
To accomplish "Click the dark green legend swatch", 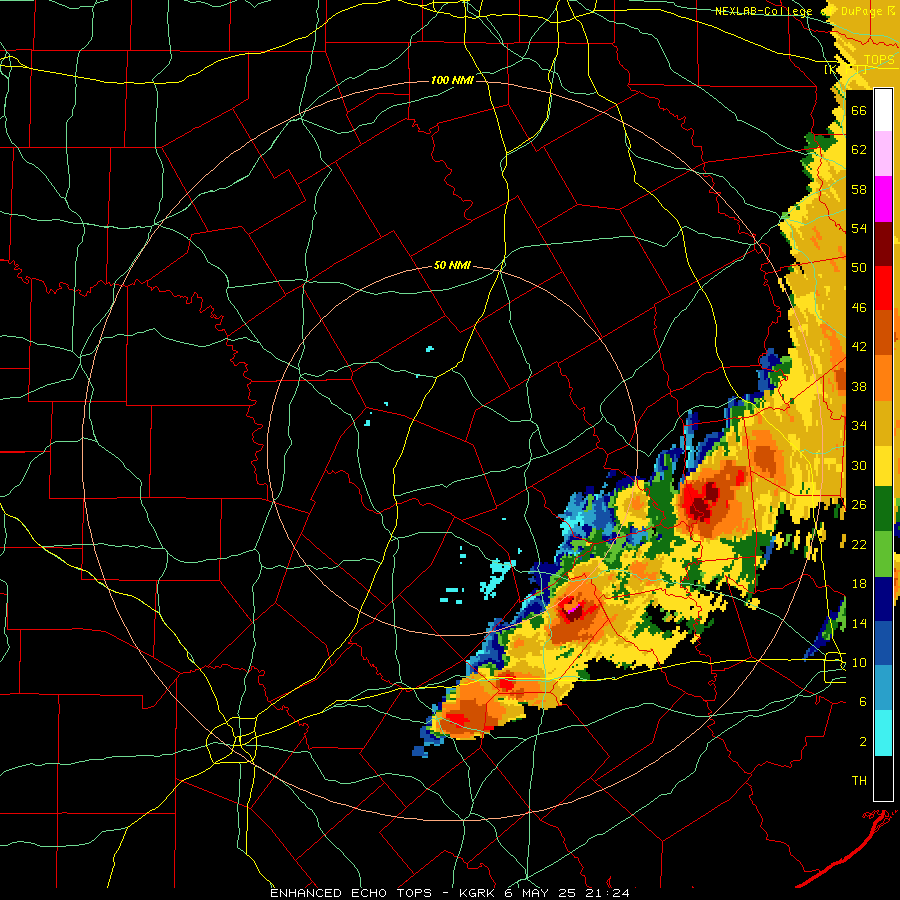I will coord(883,509).
